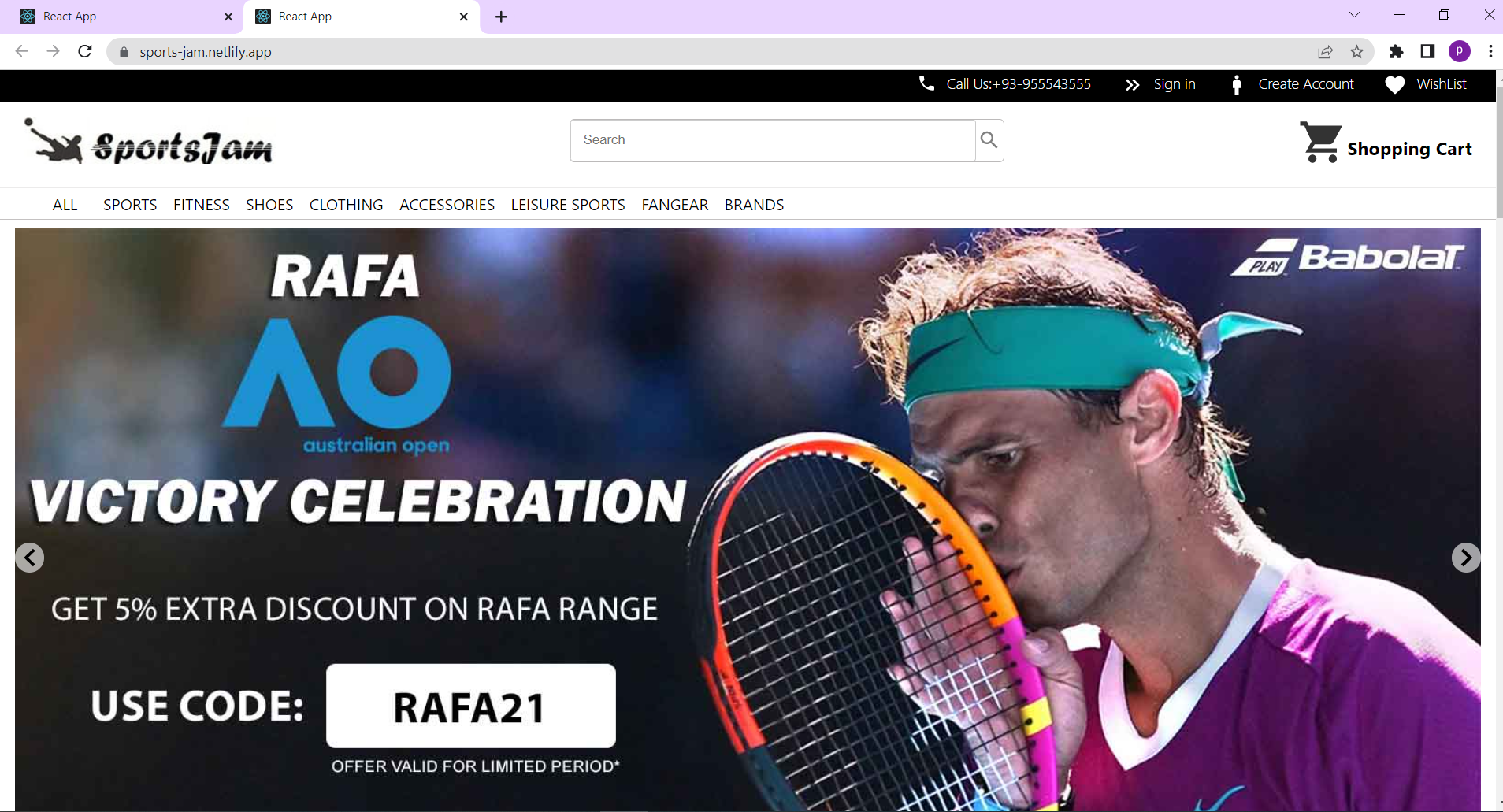This screenshot has height=812, width=1503.
Task: Reload the page in the browser
Action: pos(85,51)
